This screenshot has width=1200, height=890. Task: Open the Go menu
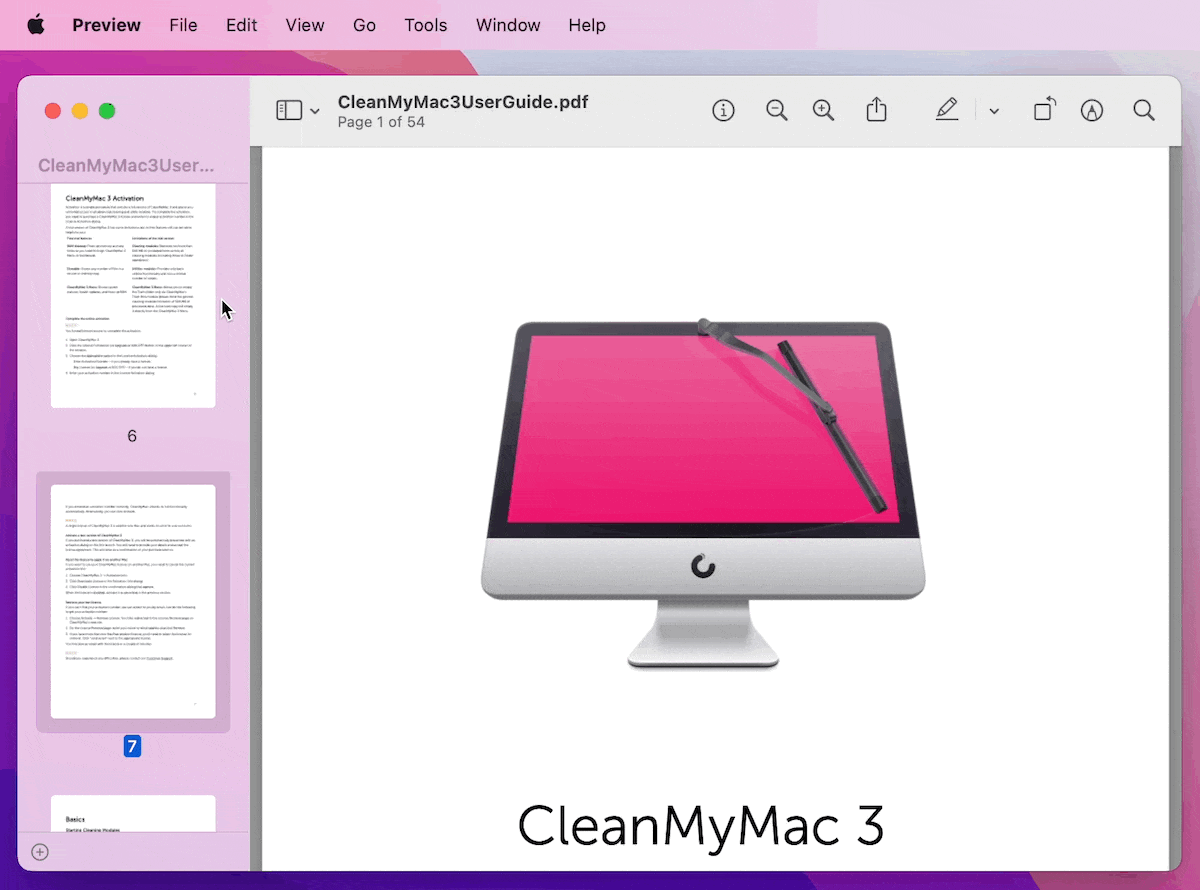pos(364,25)
